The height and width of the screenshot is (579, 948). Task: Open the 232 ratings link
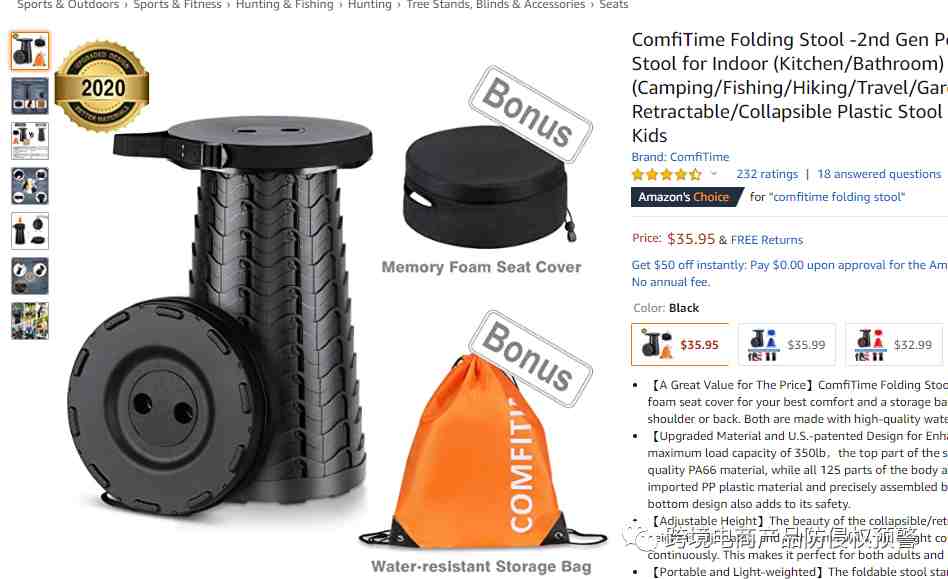[767, 174]
